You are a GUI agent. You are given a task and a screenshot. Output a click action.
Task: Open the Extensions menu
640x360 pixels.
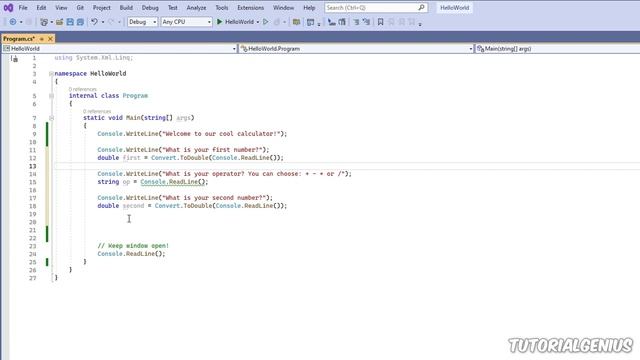(x=250, y=8)
